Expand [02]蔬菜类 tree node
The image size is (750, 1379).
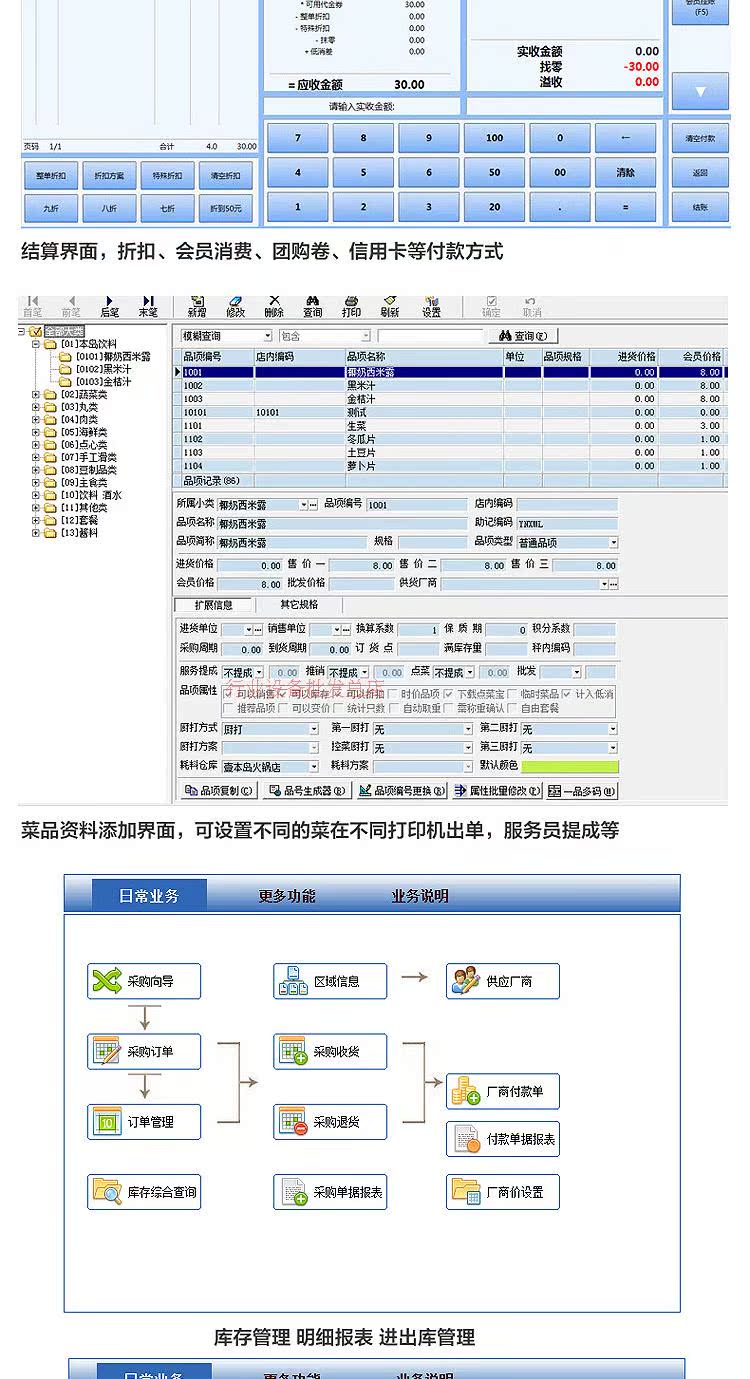pyautogui.click(x=36, y=394)
